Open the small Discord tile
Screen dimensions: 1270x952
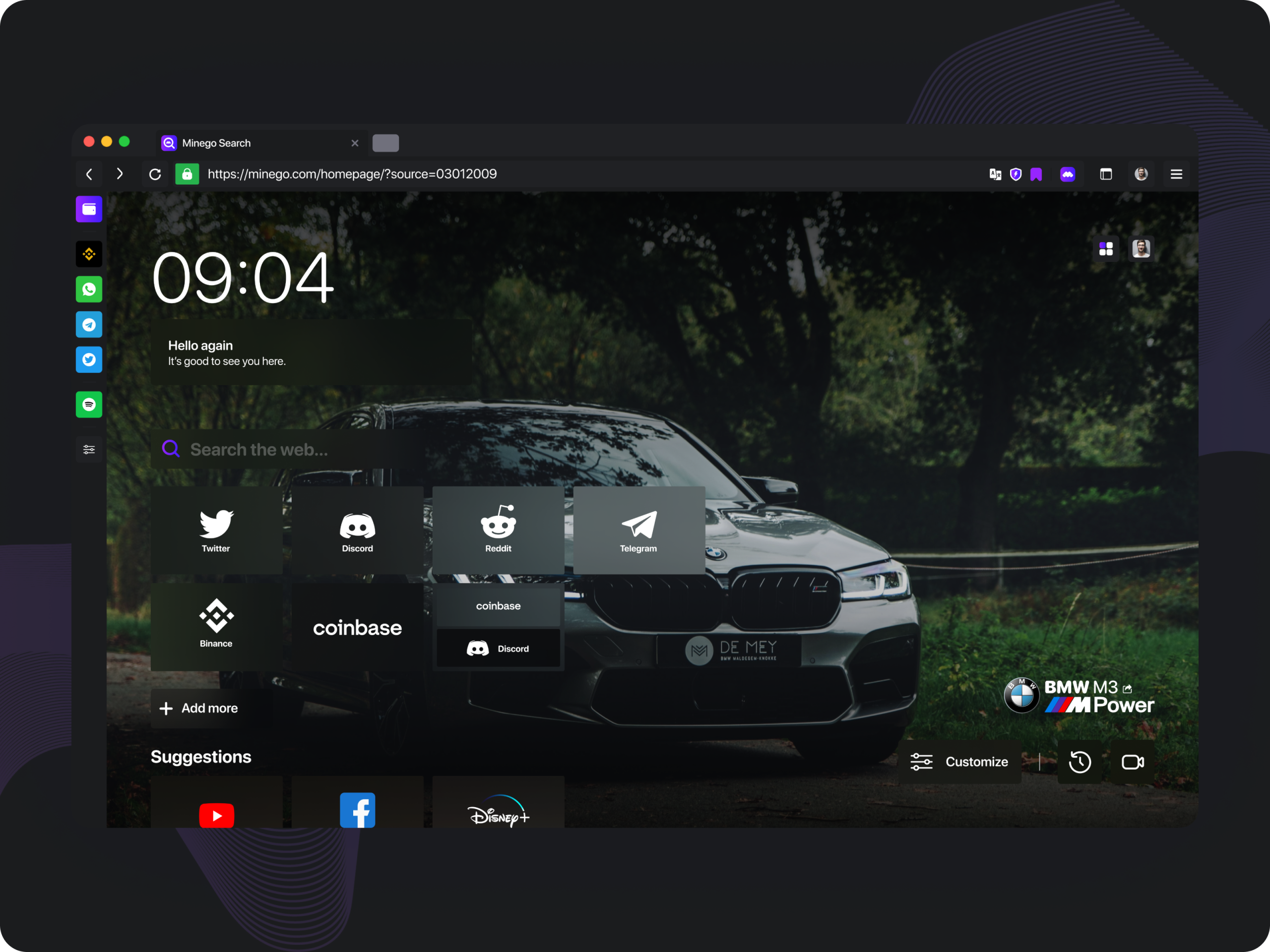(498, 649)
